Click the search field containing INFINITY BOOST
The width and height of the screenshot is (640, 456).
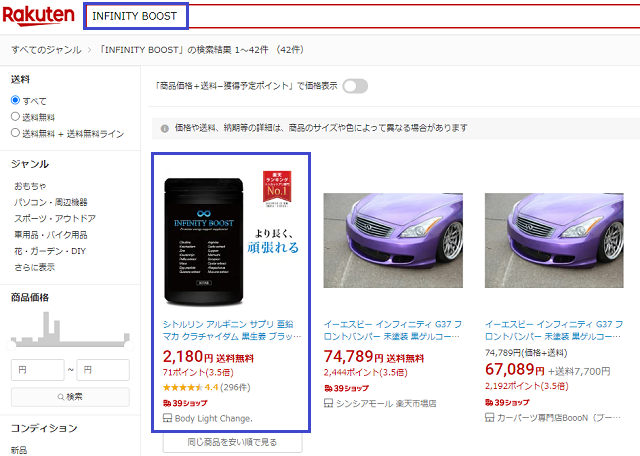(362, 16)
